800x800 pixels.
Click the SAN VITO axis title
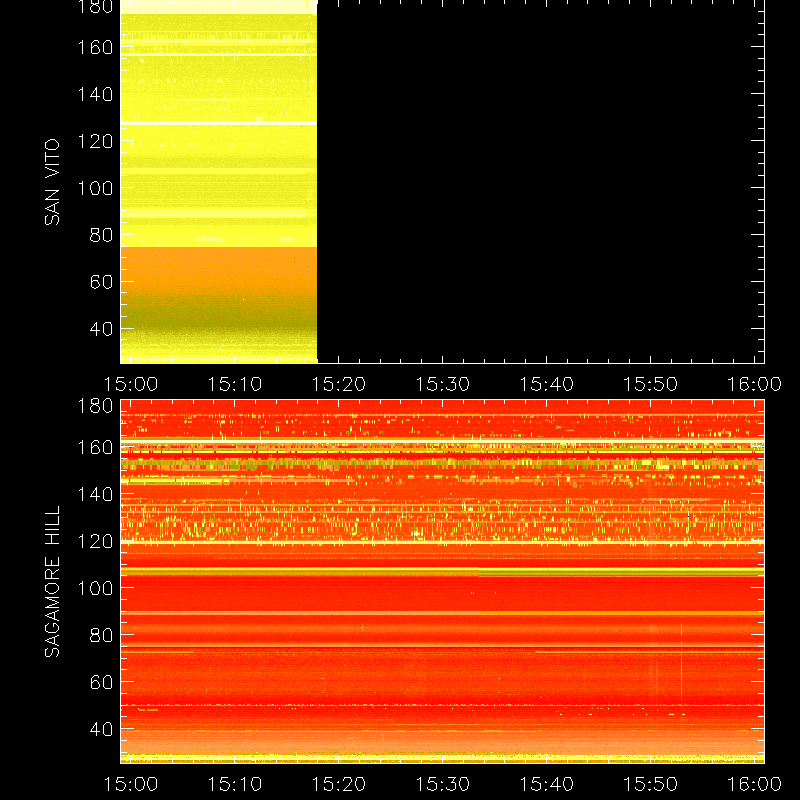coord(52,182)
